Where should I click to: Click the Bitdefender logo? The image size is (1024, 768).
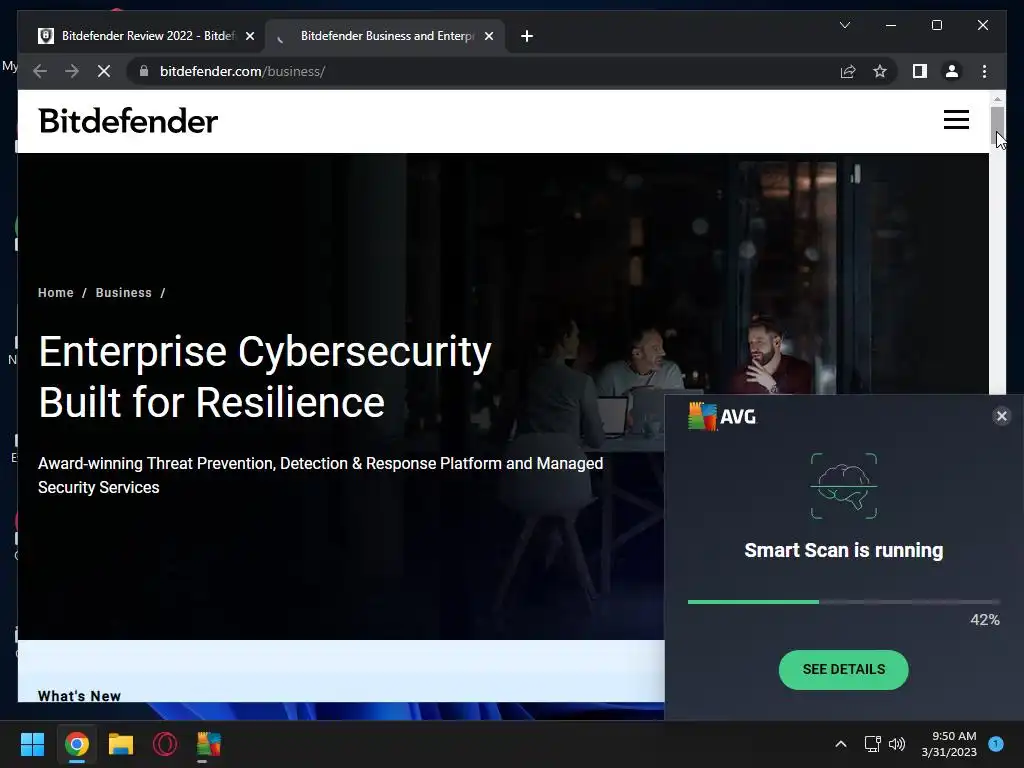(x=129, y=121)
